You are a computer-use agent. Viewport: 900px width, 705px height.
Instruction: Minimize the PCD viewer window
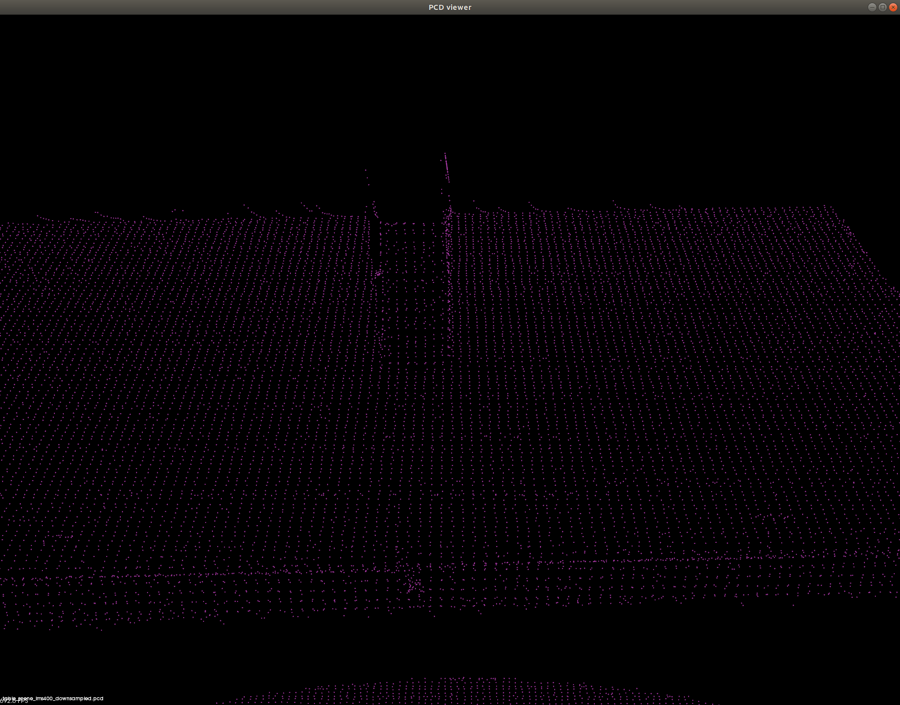[x=872, y=7]
